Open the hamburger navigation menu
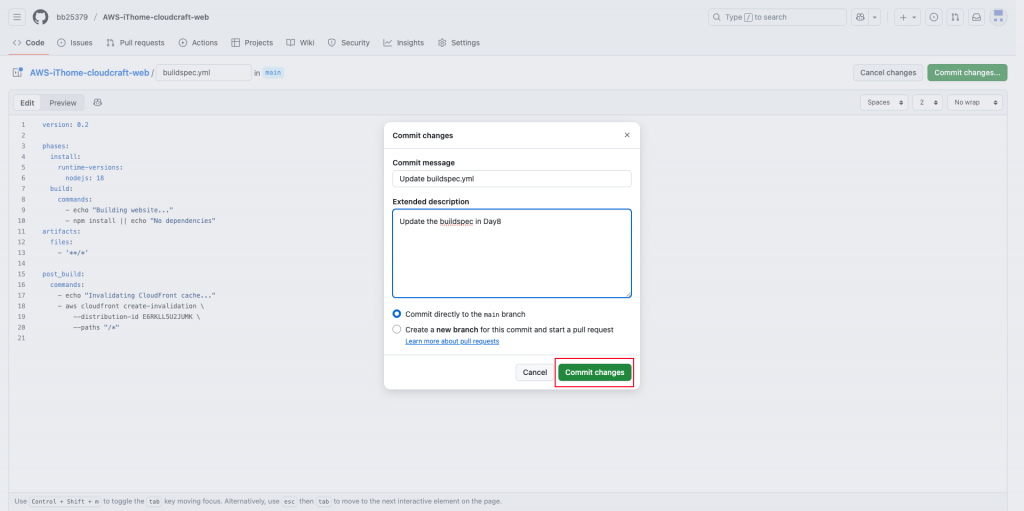The height and width of the screenshot is (511, 1024). point(17,17)
